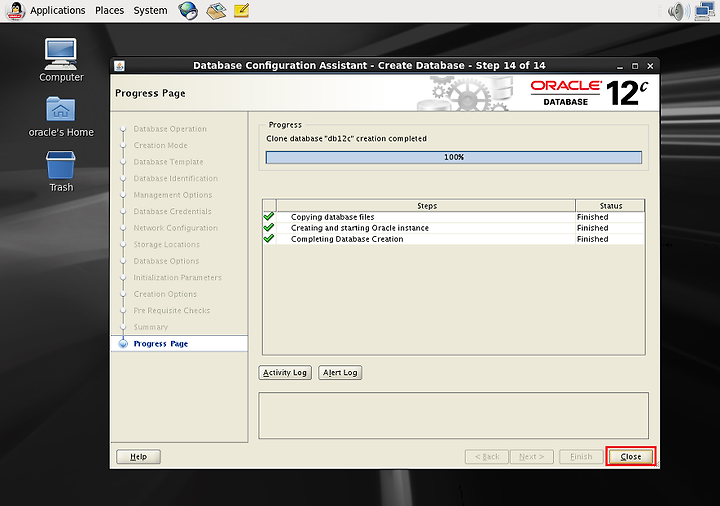The width and height of the screenshot is (720, 506).
Task: Open the Places menu
Action: (x=109, y=10)
